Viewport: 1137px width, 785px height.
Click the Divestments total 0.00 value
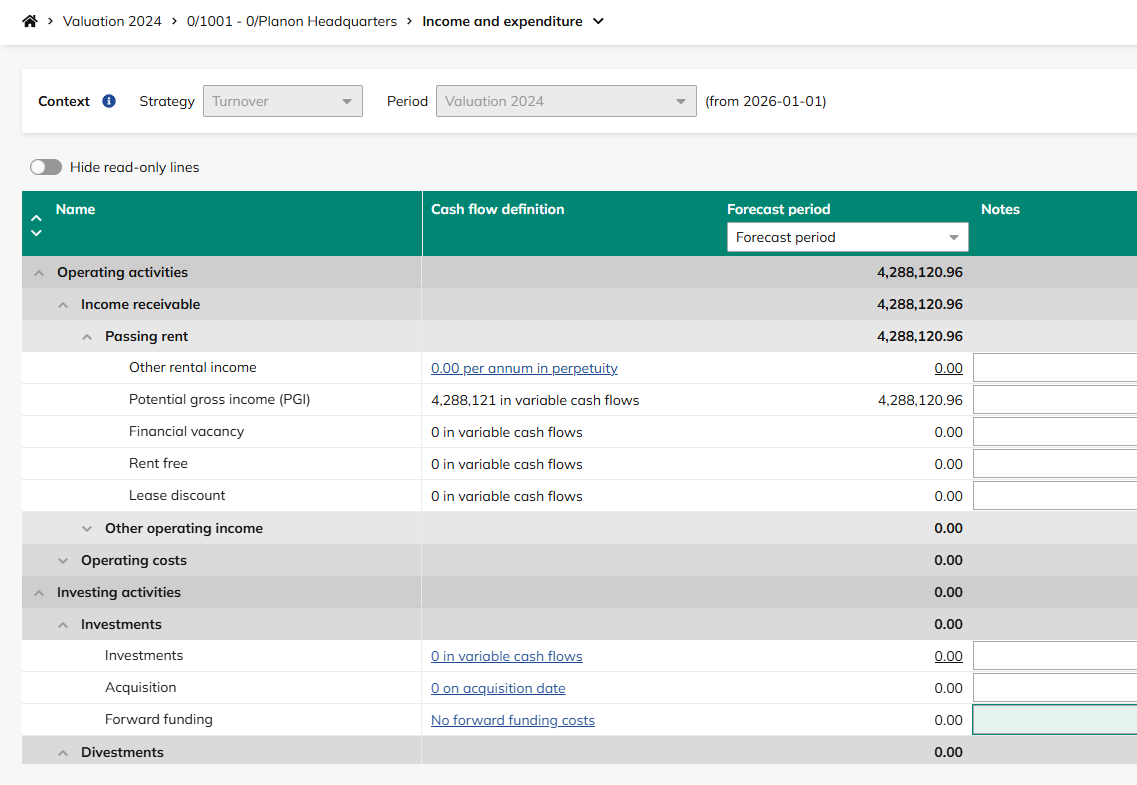948,752
